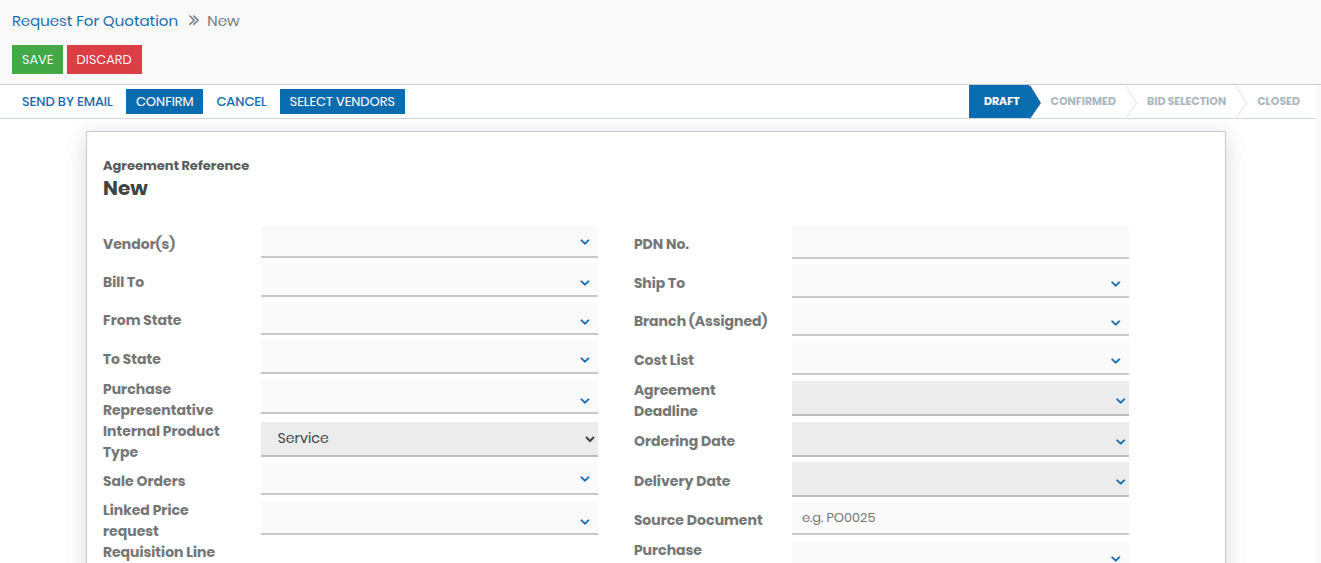Image resolution: width=1321 pixels, height=563 pixels.
Task: Expand the Vendor(s) dropdown arrow
Action: 584,242
